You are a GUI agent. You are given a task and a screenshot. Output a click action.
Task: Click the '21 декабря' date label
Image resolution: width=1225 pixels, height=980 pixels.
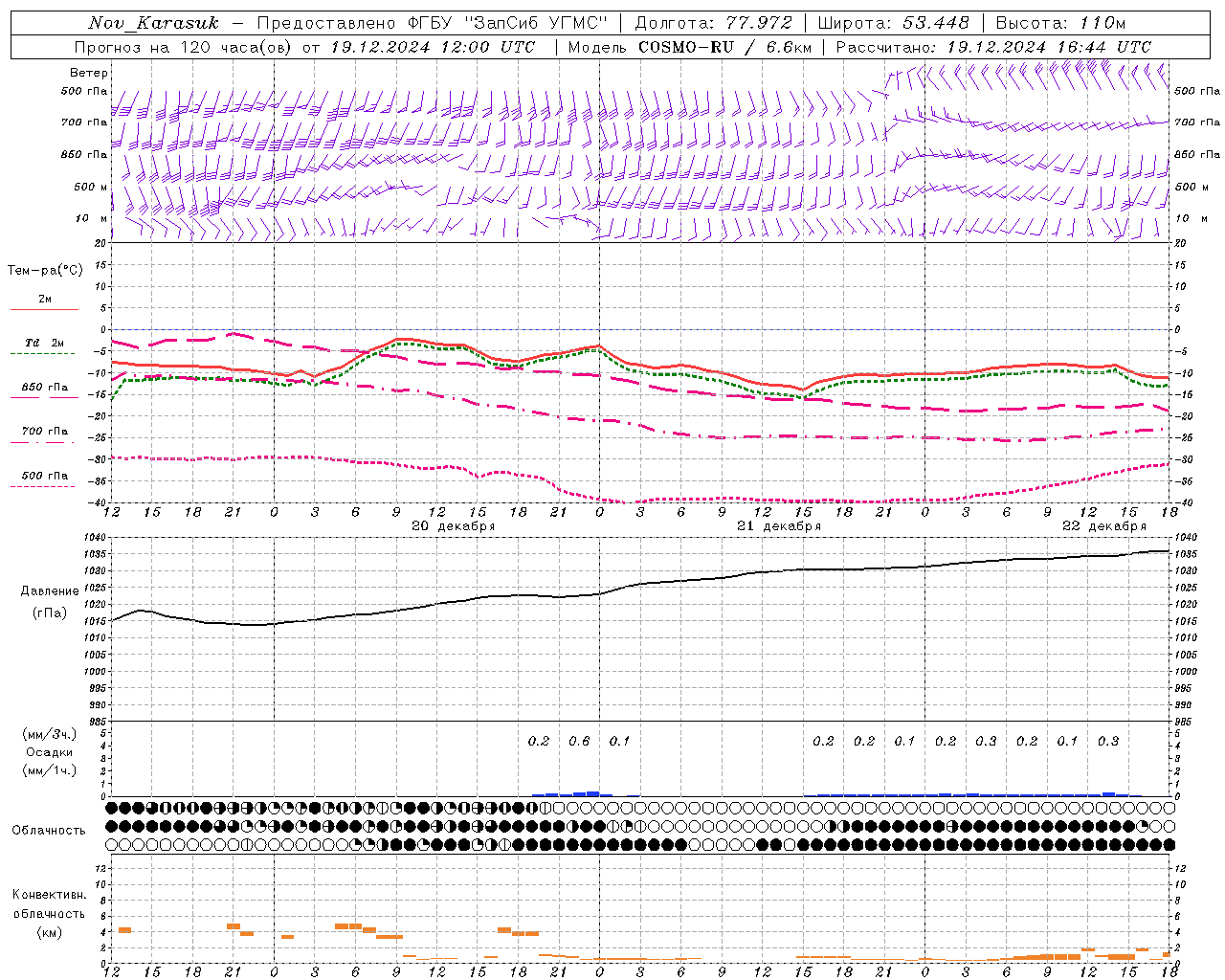pos(779,526)
